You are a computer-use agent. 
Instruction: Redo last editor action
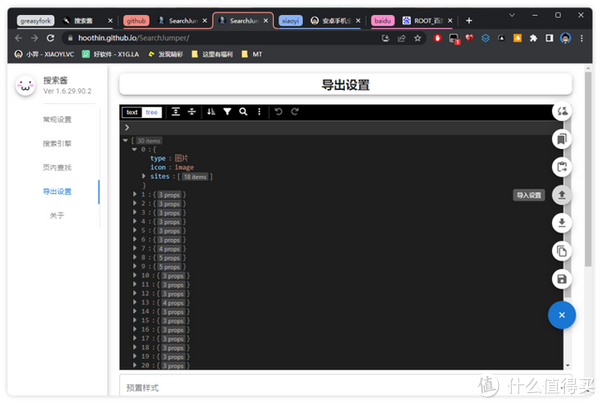pyautogui.click(x=295, y=112)
